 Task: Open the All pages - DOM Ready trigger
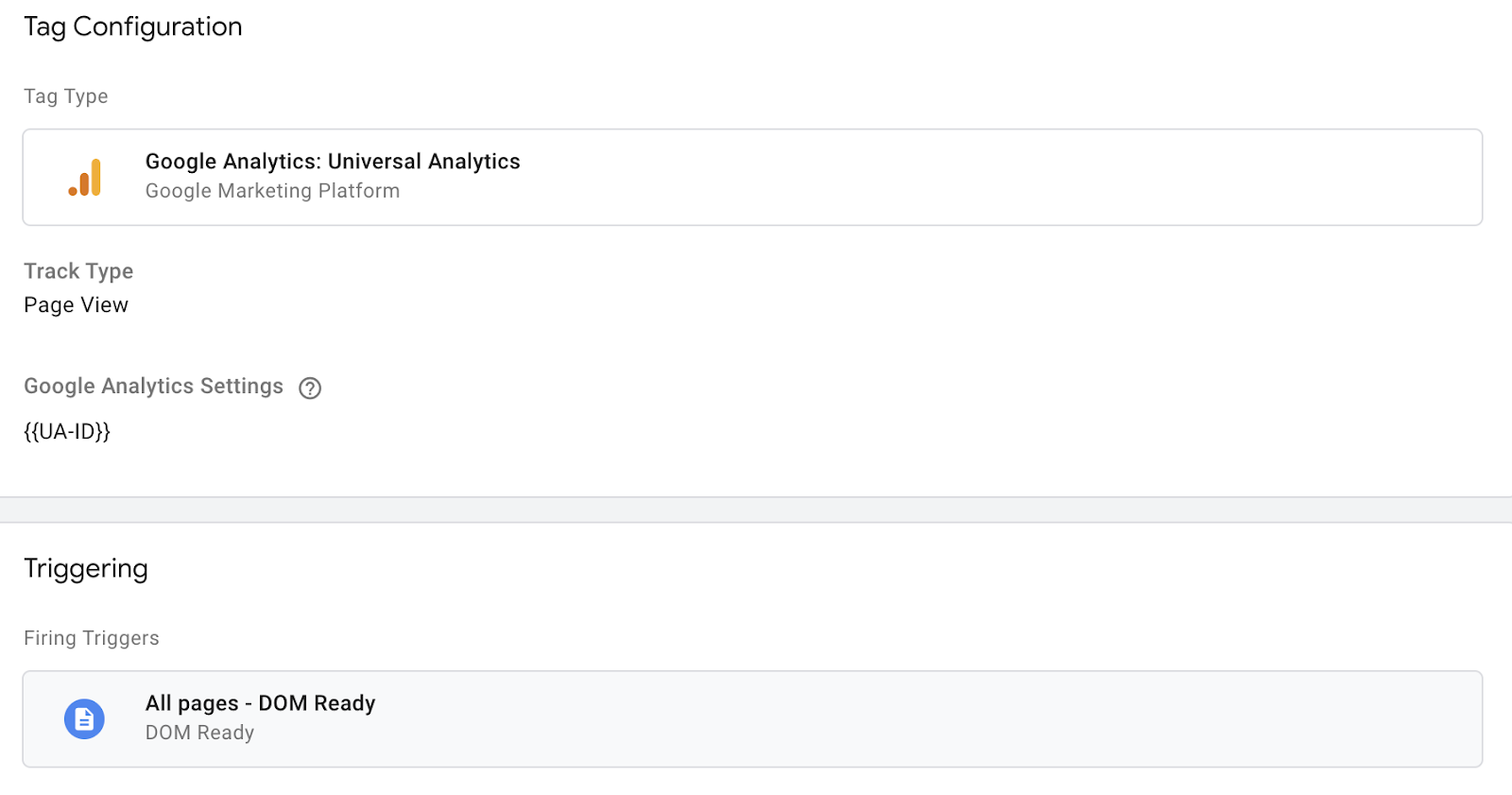[x=260, y=703]
